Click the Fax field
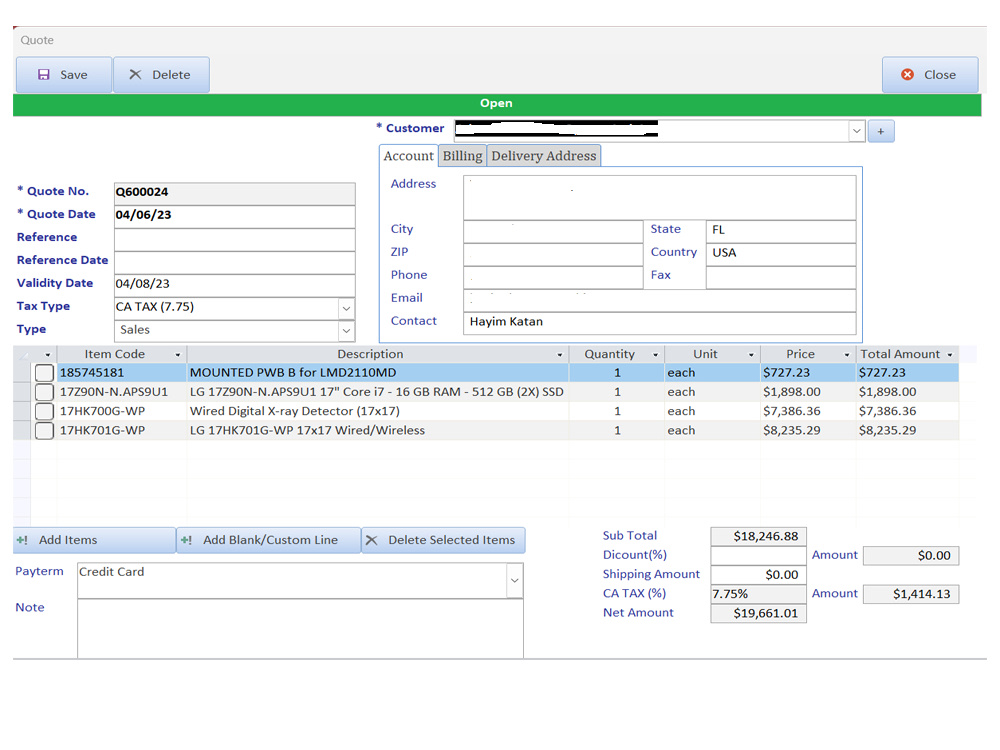Viewport: 1000px width, 750px height. 781,277
